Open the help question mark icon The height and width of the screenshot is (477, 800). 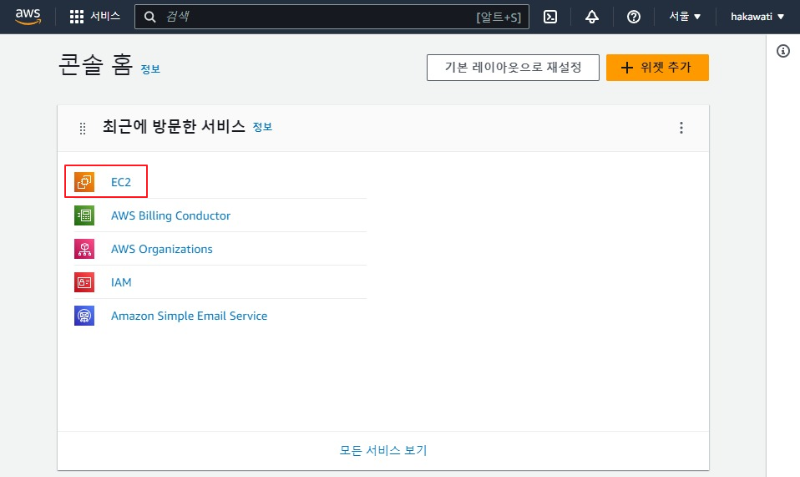(x=634, y=17)
